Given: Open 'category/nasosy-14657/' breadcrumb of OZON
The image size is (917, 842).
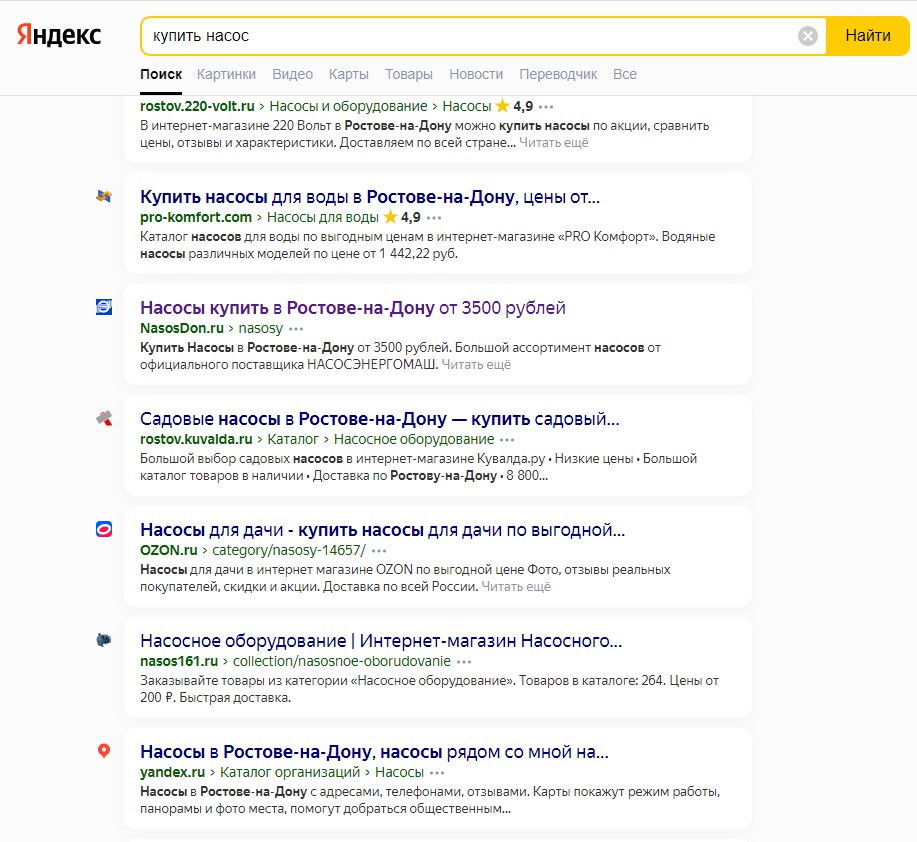Looking at the screenshot, I should coord(289,550).
